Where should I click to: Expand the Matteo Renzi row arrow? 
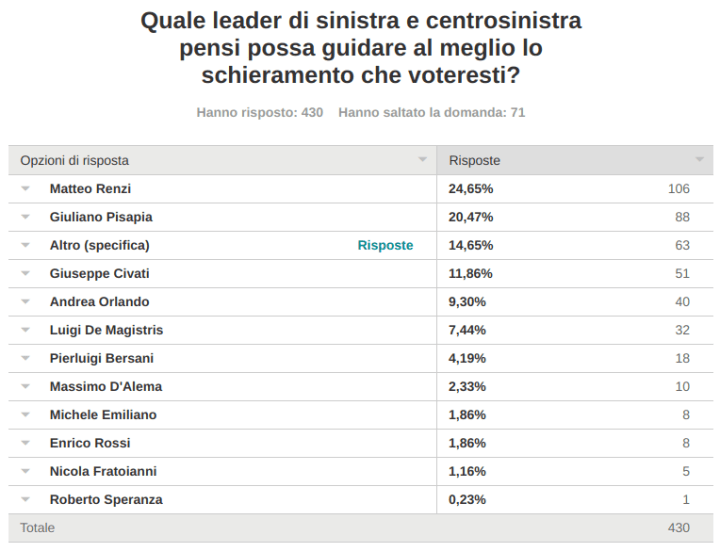[26, 189]
